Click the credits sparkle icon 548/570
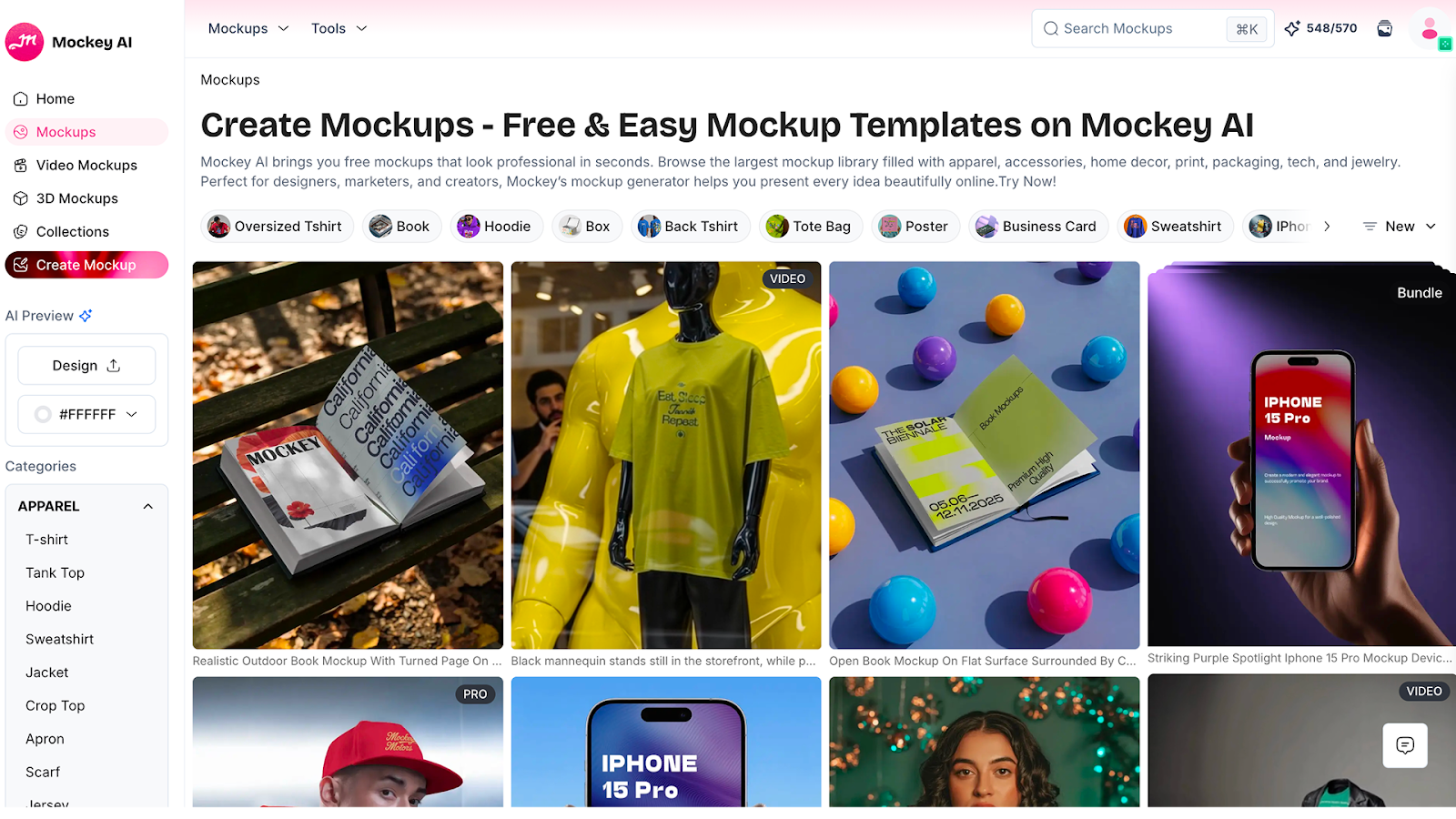 [x=1292, y=28]
